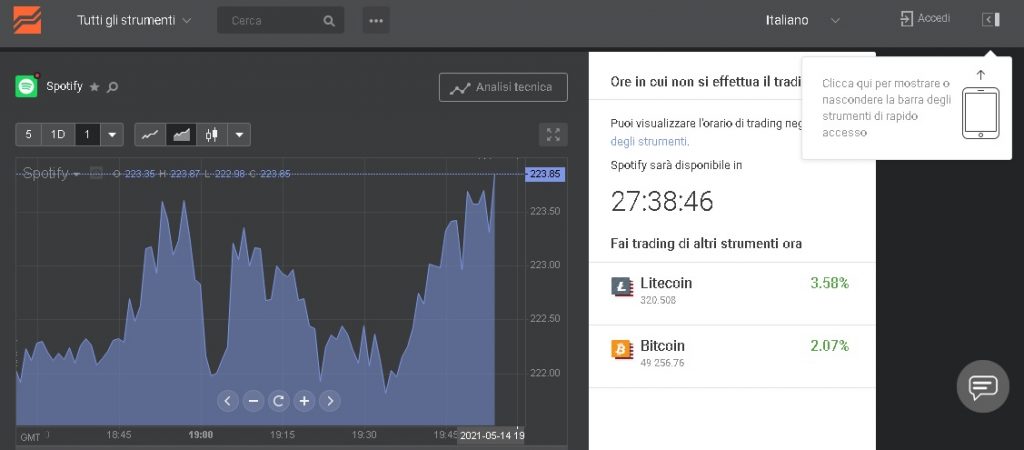The image size is (1024, 450).
Task: Click the Bitcoin coin icon
Action: (622, 349)
